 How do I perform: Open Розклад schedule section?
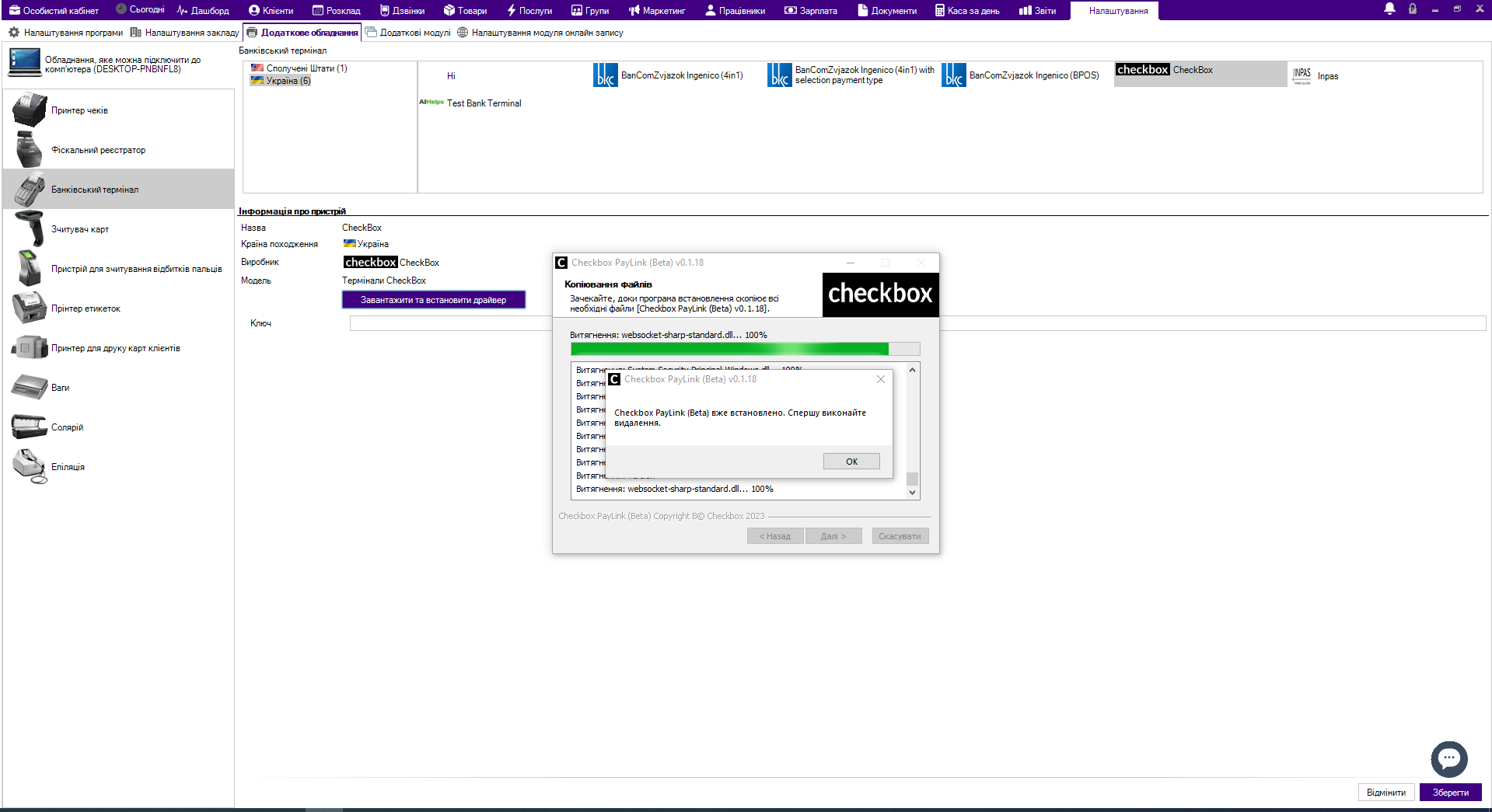pyautogui.click(x=336, y=10)
